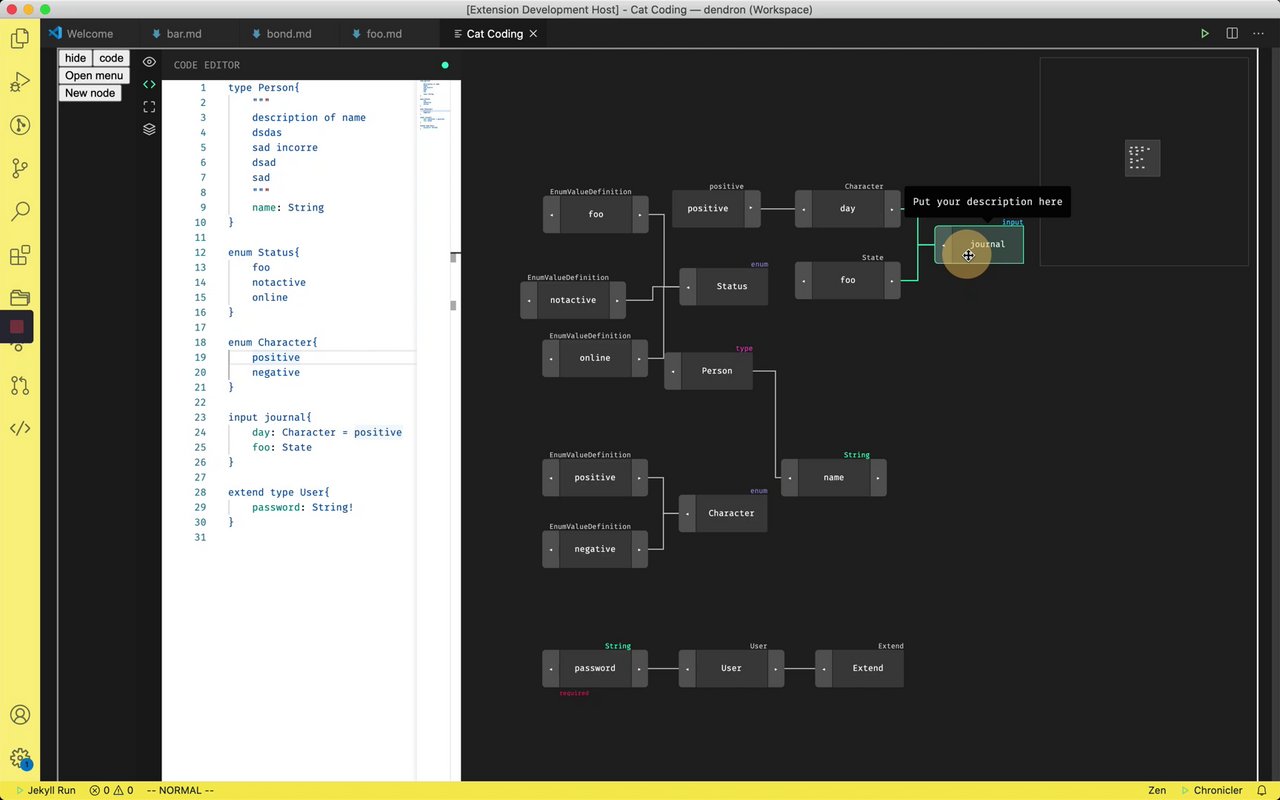This screenshot has height=800, width=1280.
Task: Open the Explorer files icon in activity bar
Action: pos(19,39)
